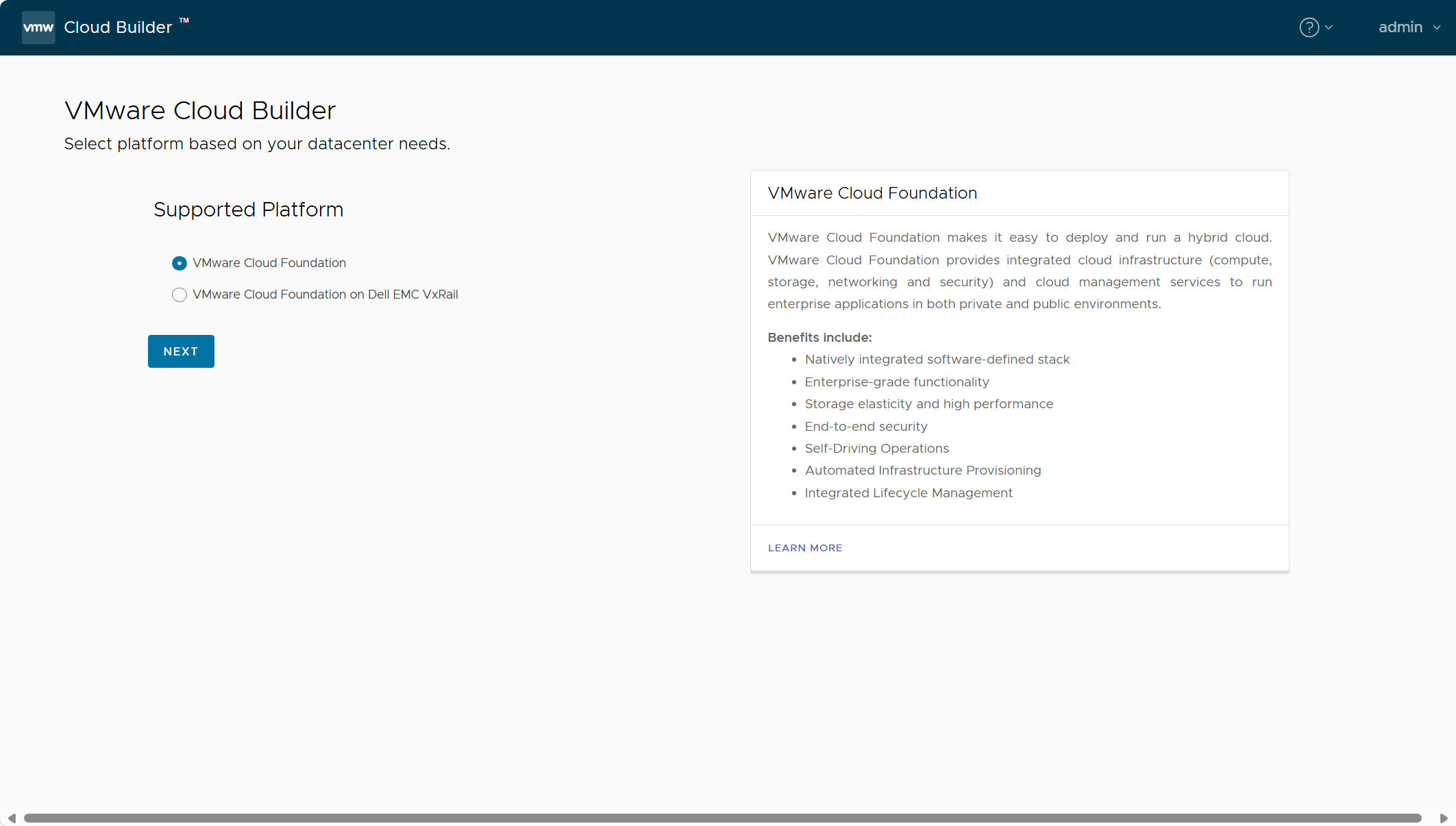Screen dimensions: 1456x826
Task: Expand the help menu chevron
Action: (x=1329, y=27)
